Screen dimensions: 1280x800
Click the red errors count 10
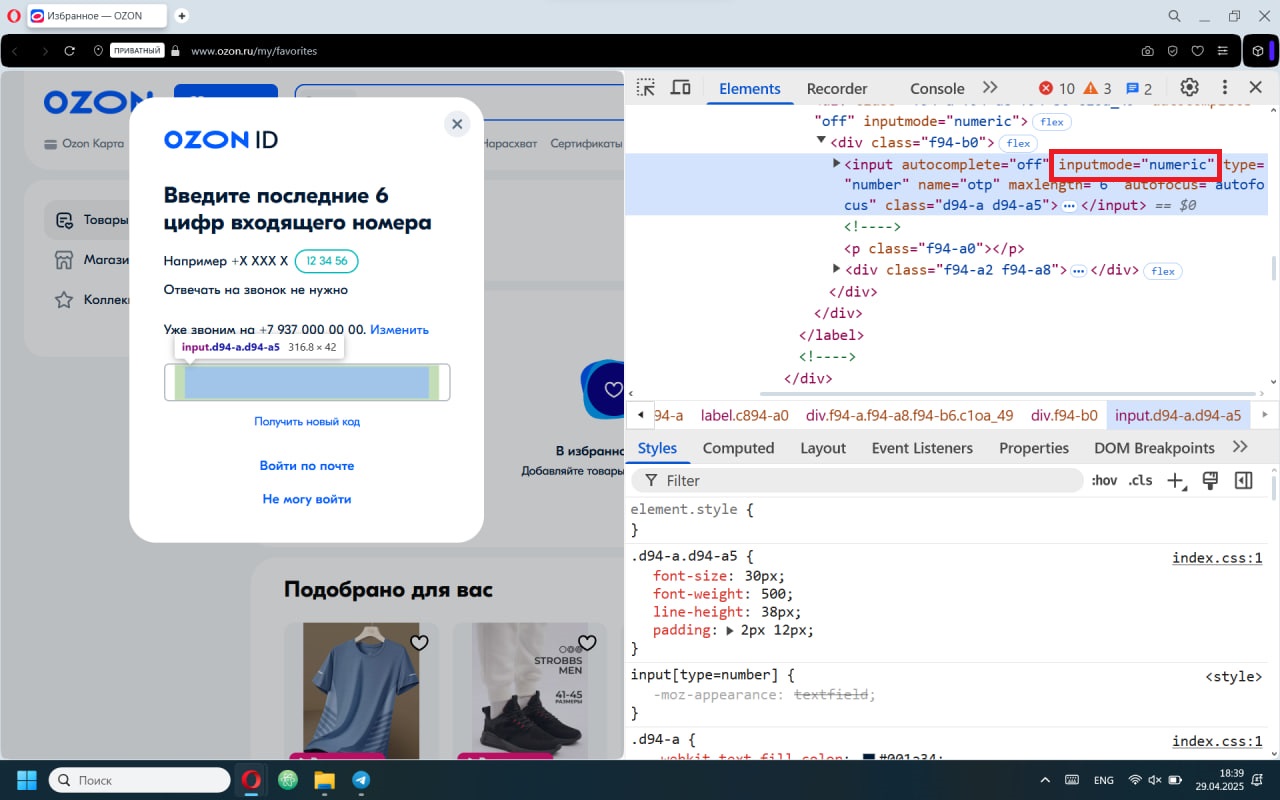1056,88
